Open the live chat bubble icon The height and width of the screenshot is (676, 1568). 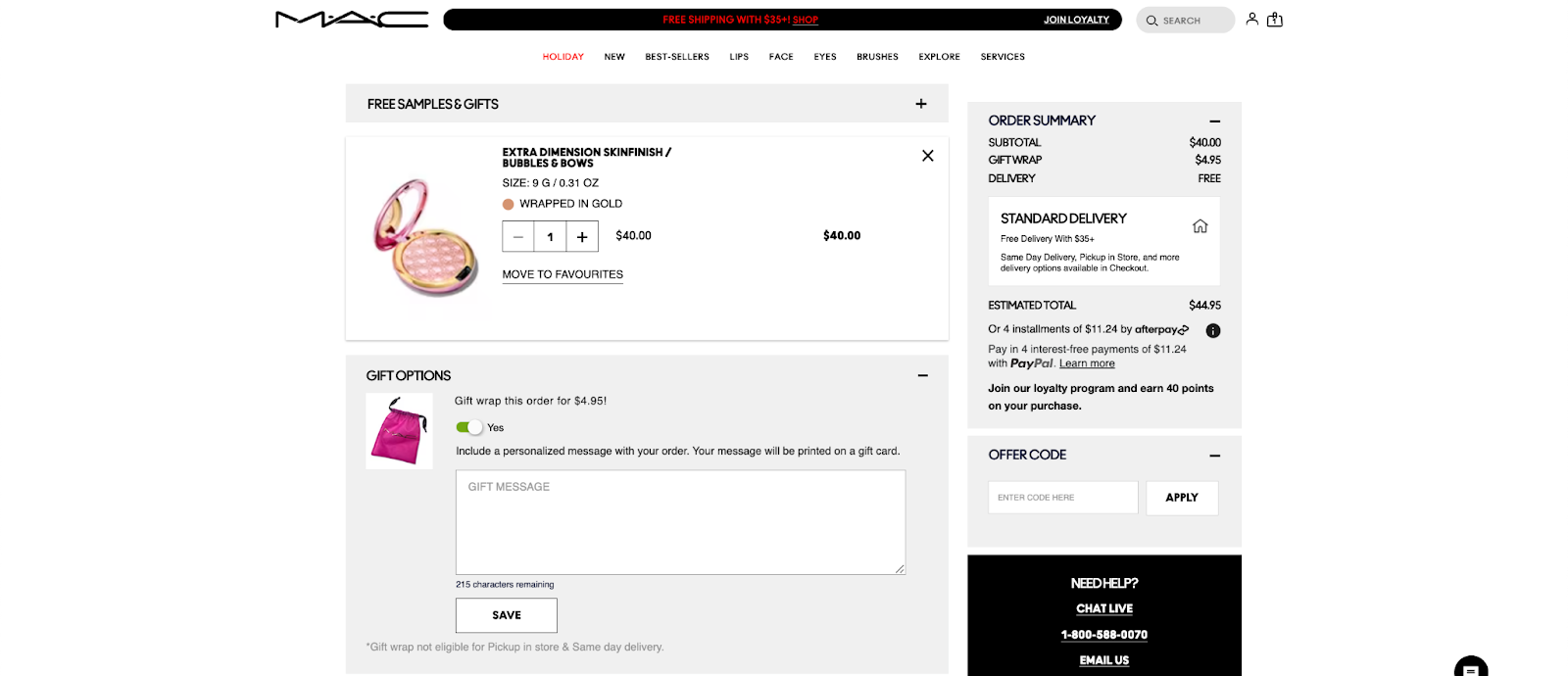tap(1471, 668)
